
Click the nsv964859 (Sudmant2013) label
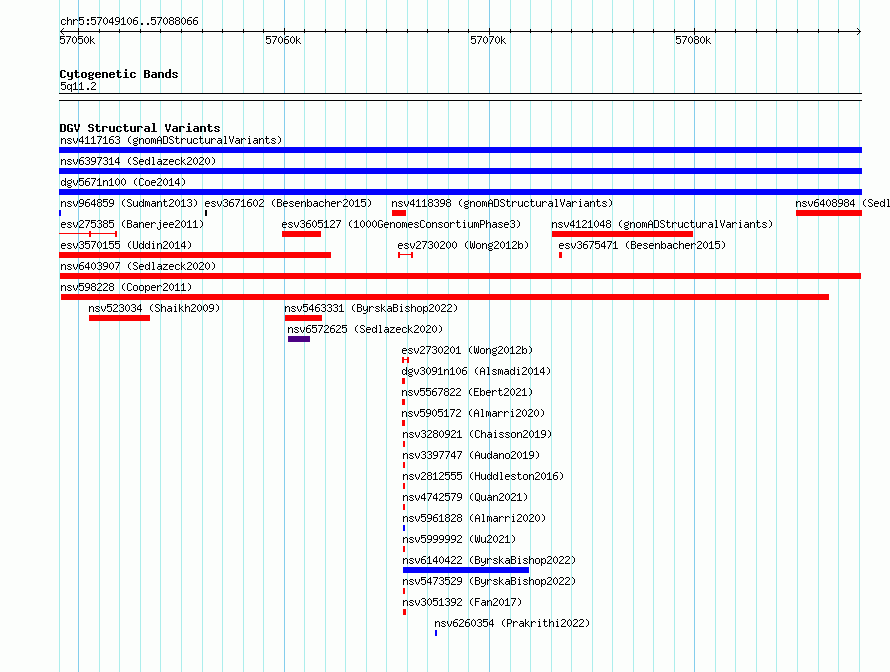(x=129, y=203)
